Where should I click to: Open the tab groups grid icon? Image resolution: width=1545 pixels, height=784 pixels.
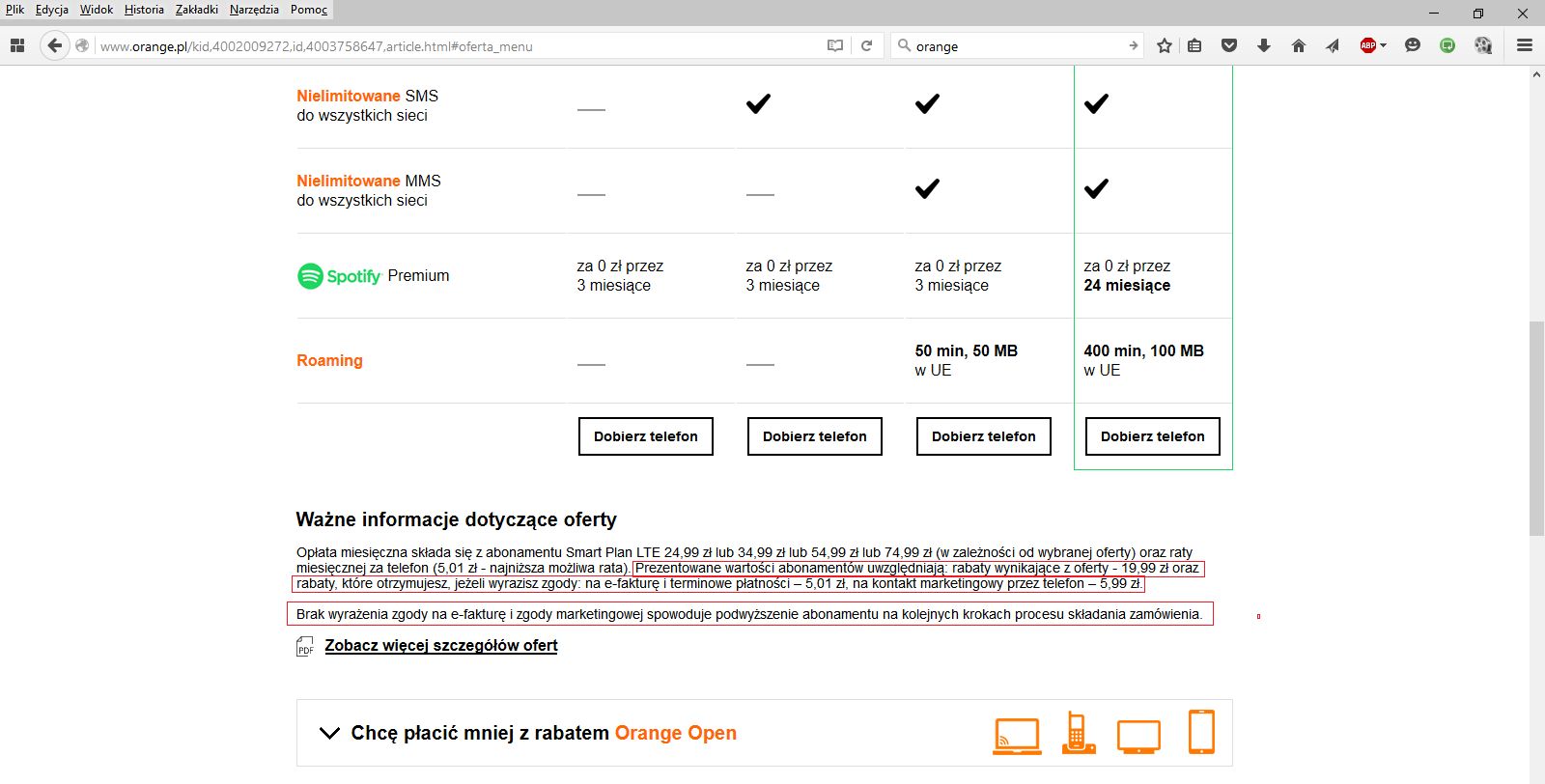16,45
